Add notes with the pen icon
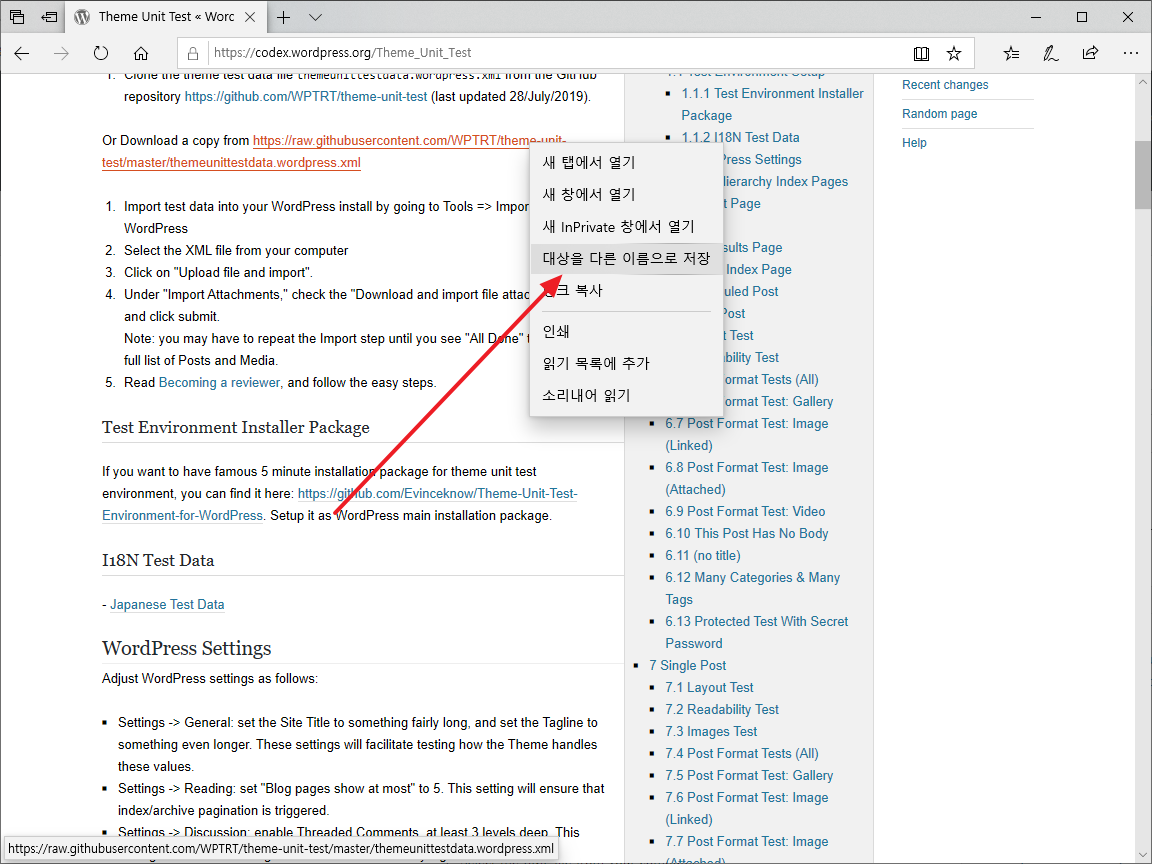 click(1051, 53)
